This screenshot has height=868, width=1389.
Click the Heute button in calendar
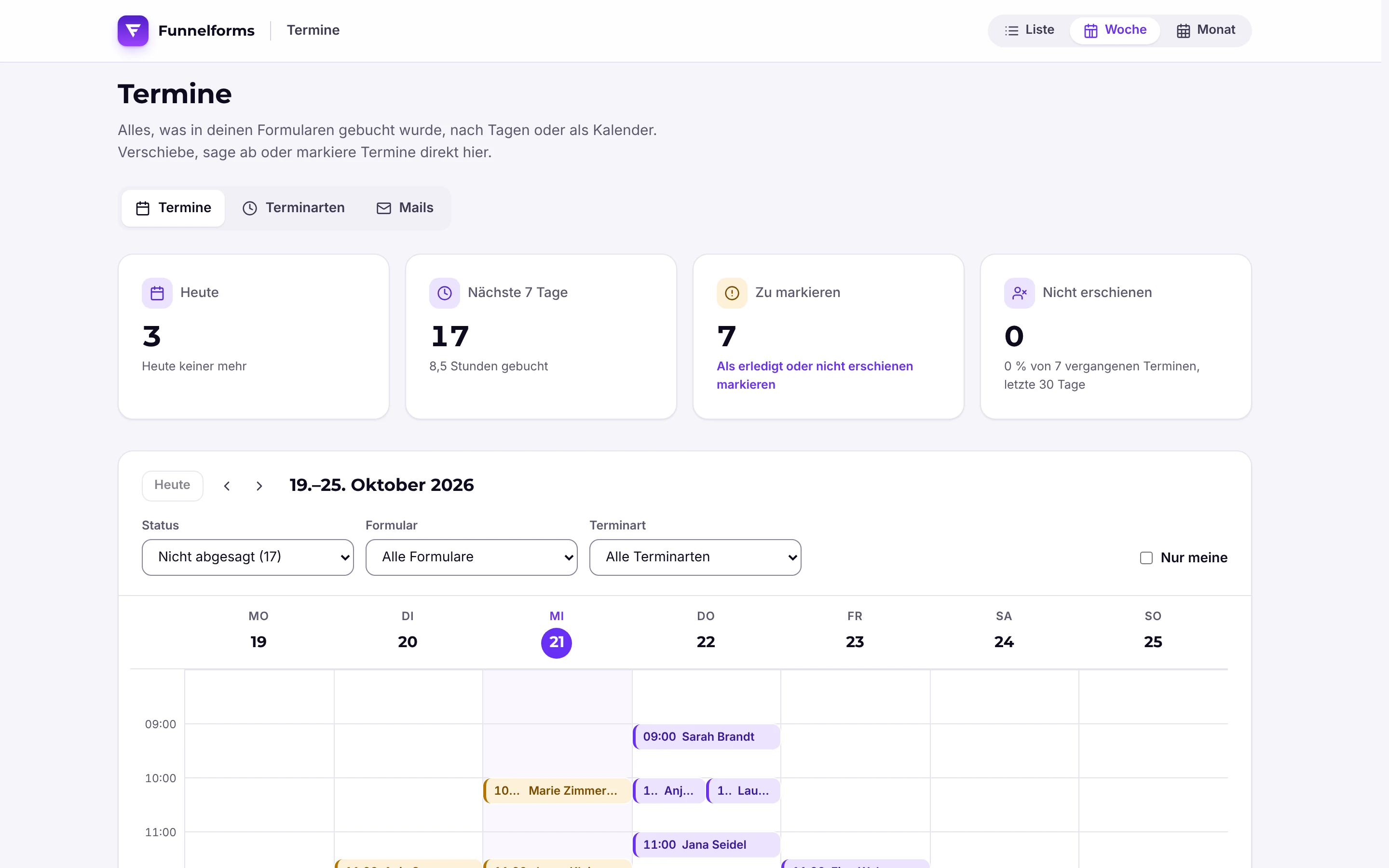[x=172, y=485]
